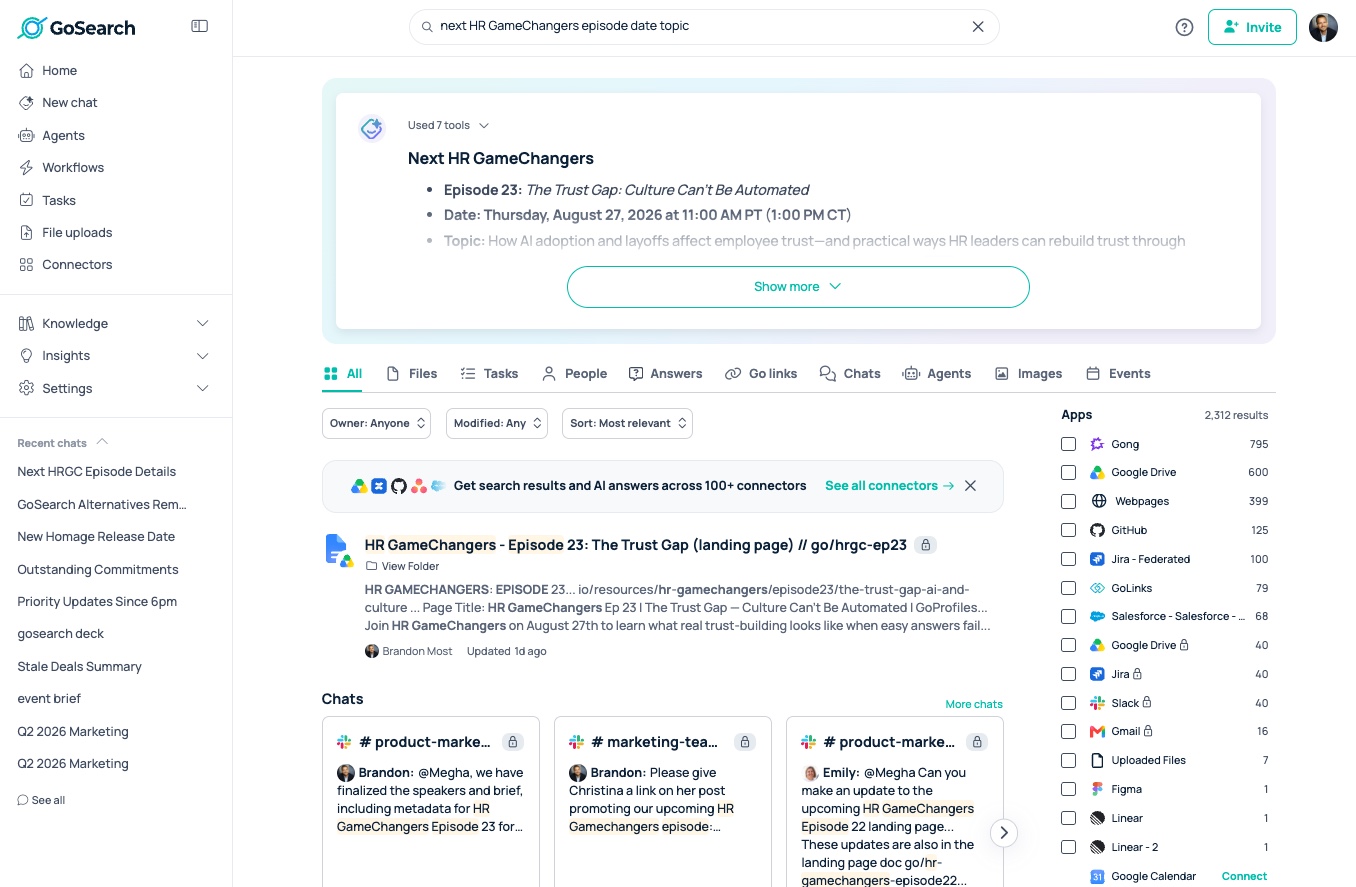Open the Emily product-marke... chat card
1356x887 pixels.
tap(895, 802)
